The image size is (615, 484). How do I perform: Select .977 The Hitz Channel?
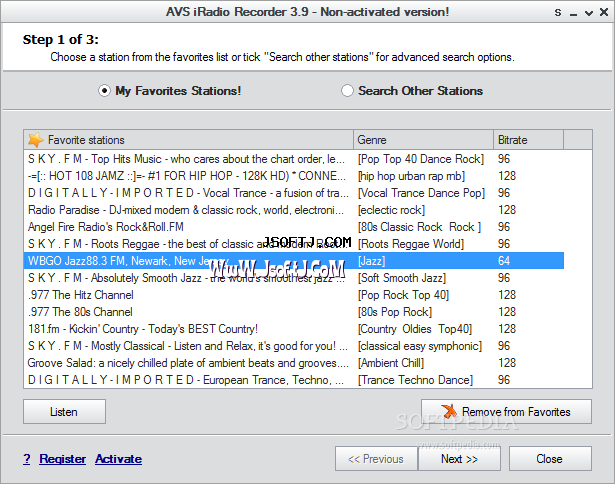[x=294, y=295]
